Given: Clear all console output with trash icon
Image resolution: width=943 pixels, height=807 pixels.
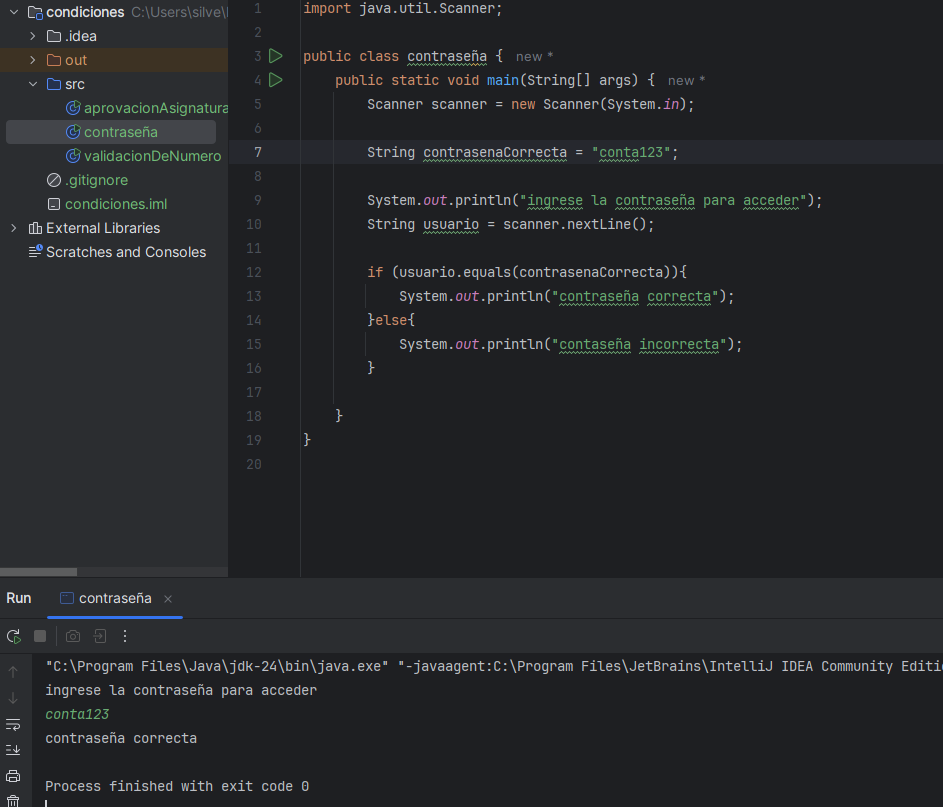Looking at the screenshot, I should point(13,801).
